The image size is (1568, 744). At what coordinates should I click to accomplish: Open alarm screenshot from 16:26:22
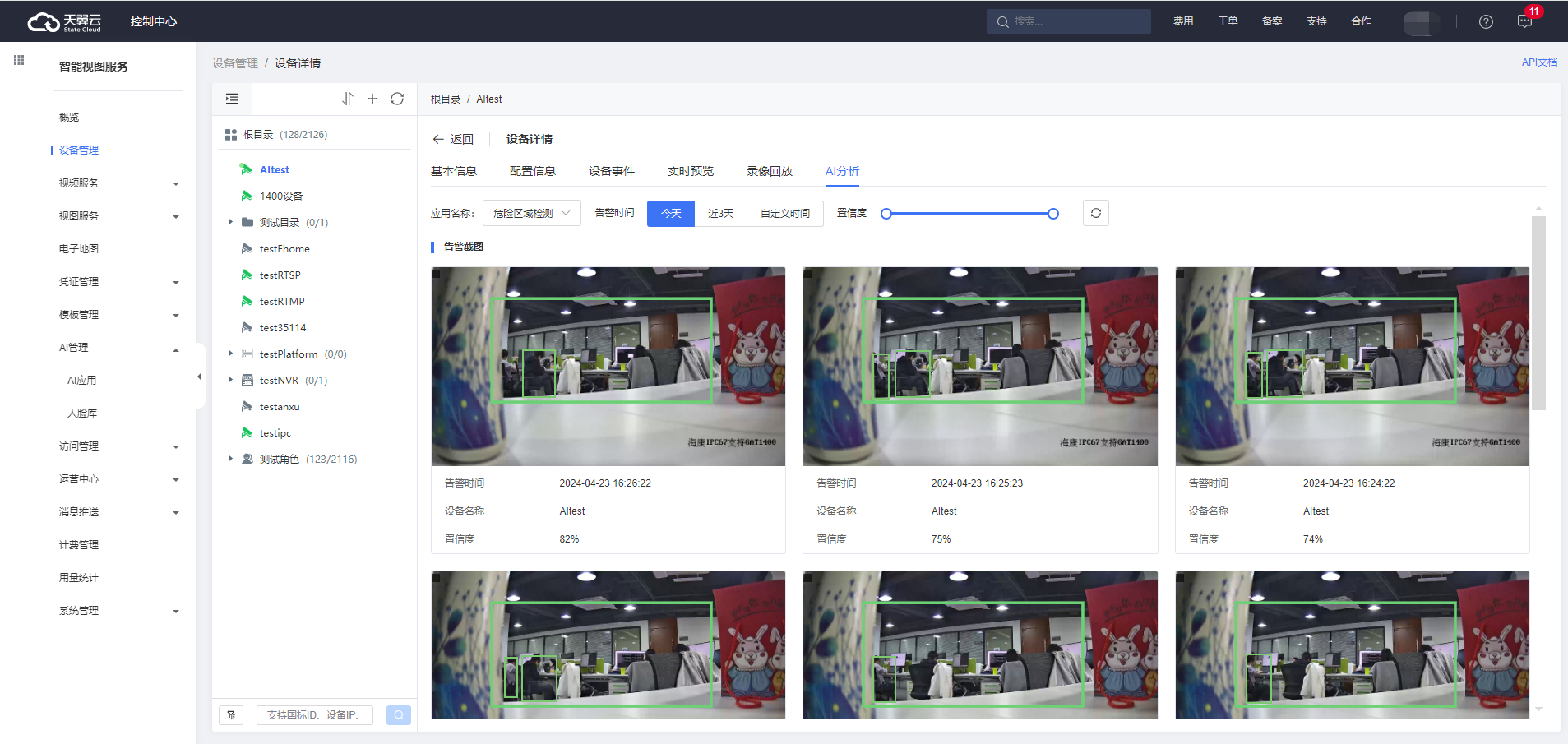pyautogui.click(x=608, y=367)
